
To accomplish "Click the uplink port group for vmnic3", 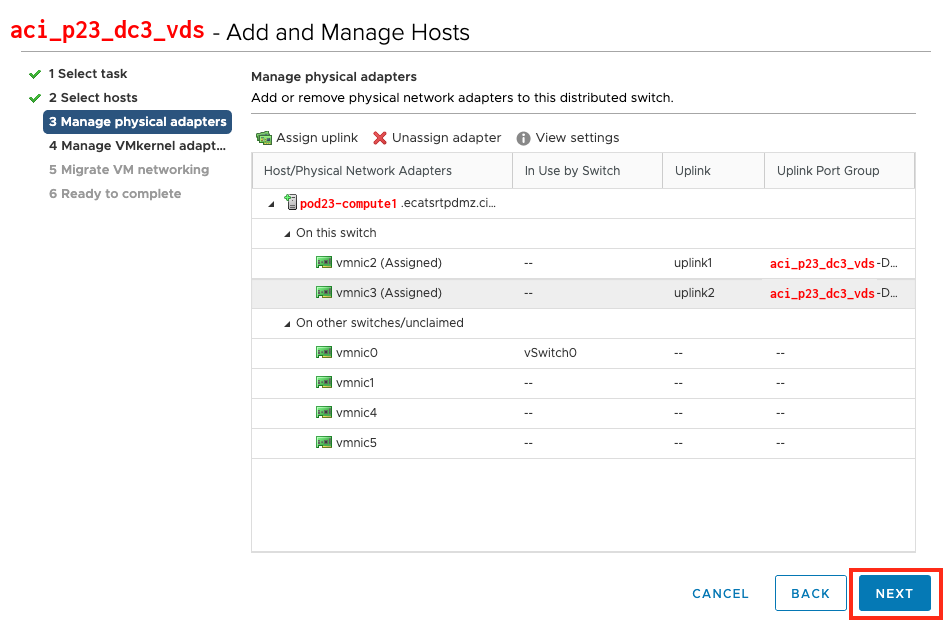I will pos(833,293).
